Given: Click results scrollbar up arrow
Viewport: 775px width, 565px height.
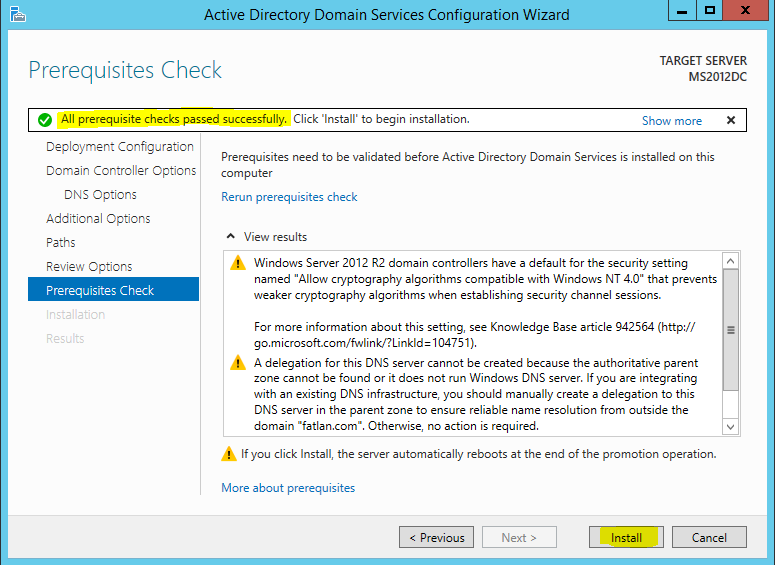Looking at the screenshot, I should (x=731, y=261).
